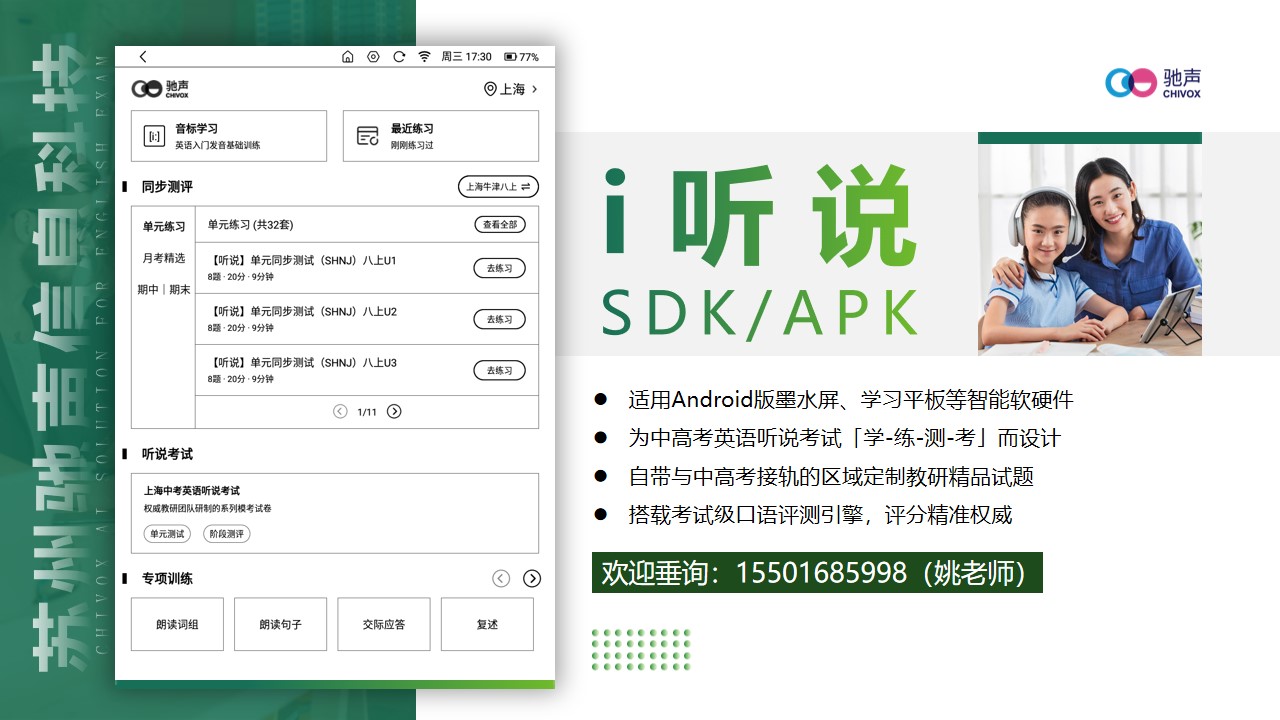The height and width of the screenshot is (720, 1280).
Task: Click the Chivox logo in the app header
Action: [160, 89]
